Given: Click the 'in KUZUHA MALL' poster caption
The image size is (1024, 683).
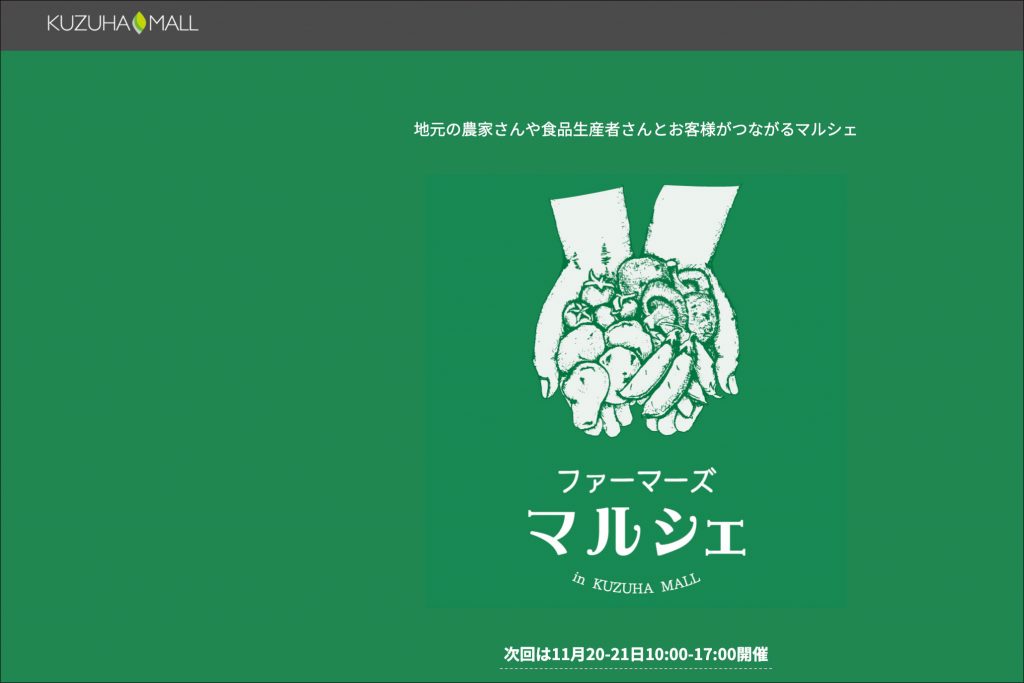Looking at the screenshot, I should point(636,582).
